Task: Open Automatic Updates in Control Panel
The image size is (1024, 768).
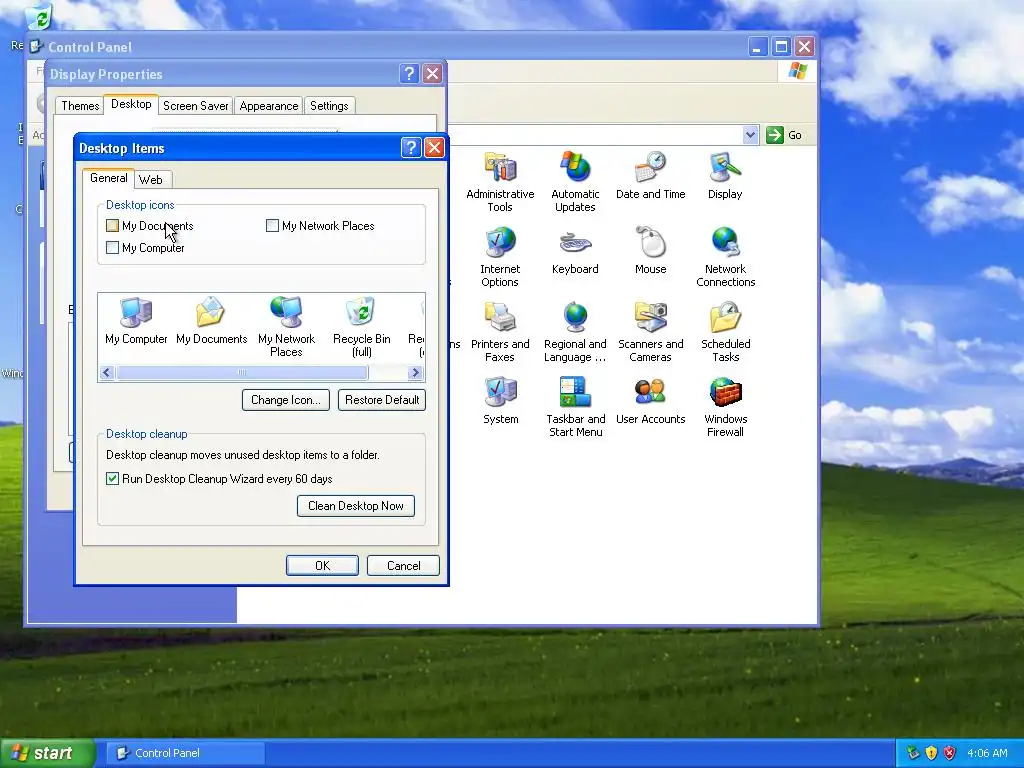Action: [x=575, y=182]
